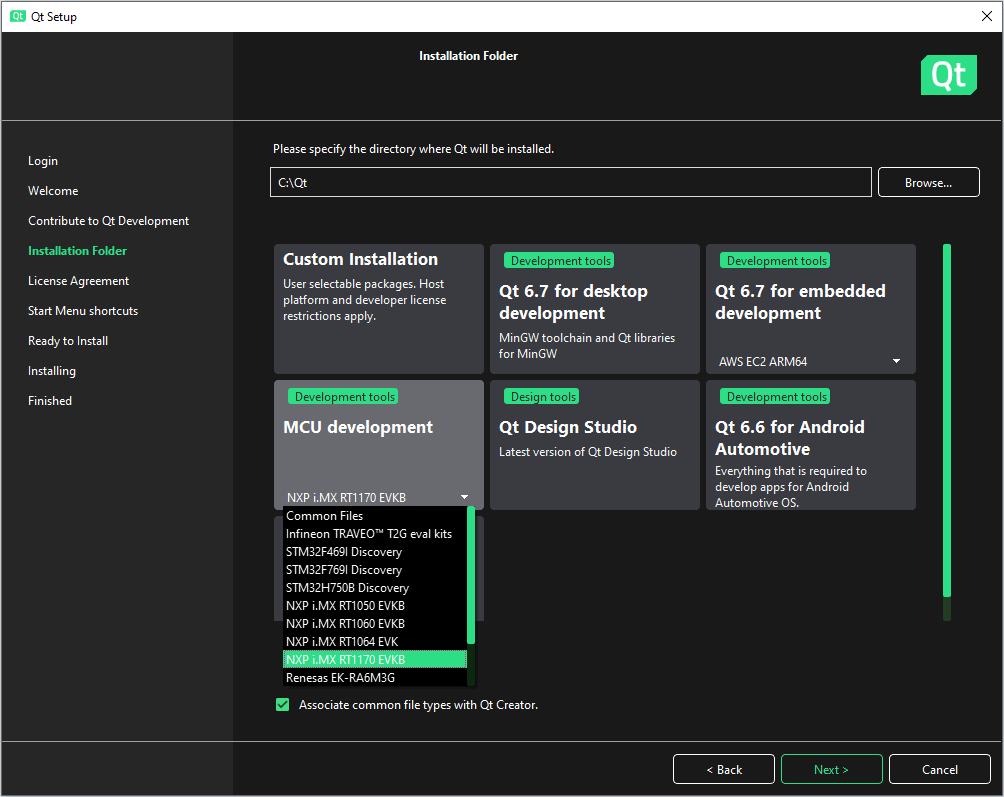
Task: Click the Qt logo in the top-right corner
Action: pyautogui.click(x=947, y=75)
